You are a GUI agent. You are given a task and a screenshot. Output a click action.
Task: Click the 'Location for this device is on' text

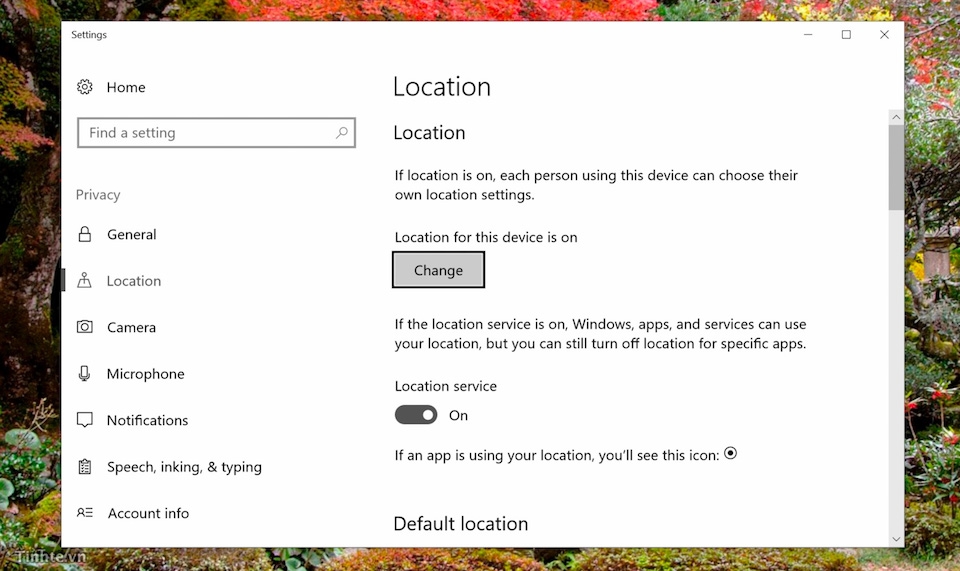pyautogui.click(x=486, y=237)
